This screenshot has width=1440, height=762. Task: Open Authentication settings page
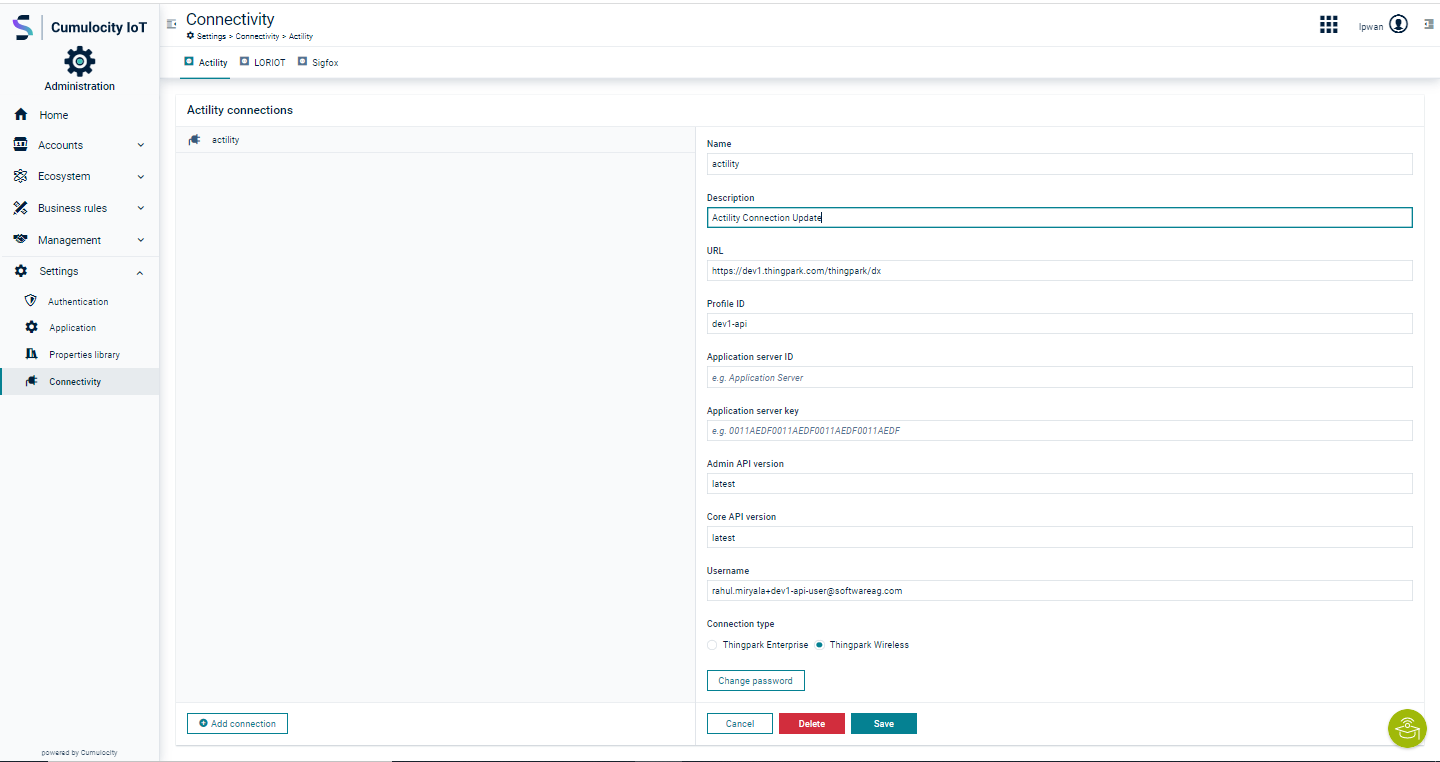(79, 301)
